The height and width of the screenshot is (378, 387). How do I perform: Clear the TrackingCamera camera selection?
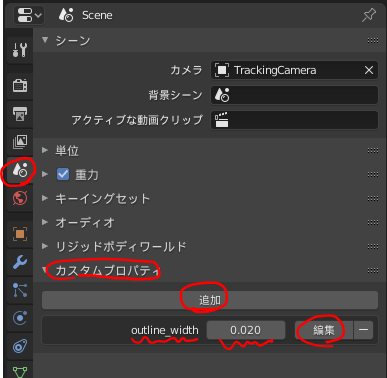pyautogui.click(x=369, y=70)
